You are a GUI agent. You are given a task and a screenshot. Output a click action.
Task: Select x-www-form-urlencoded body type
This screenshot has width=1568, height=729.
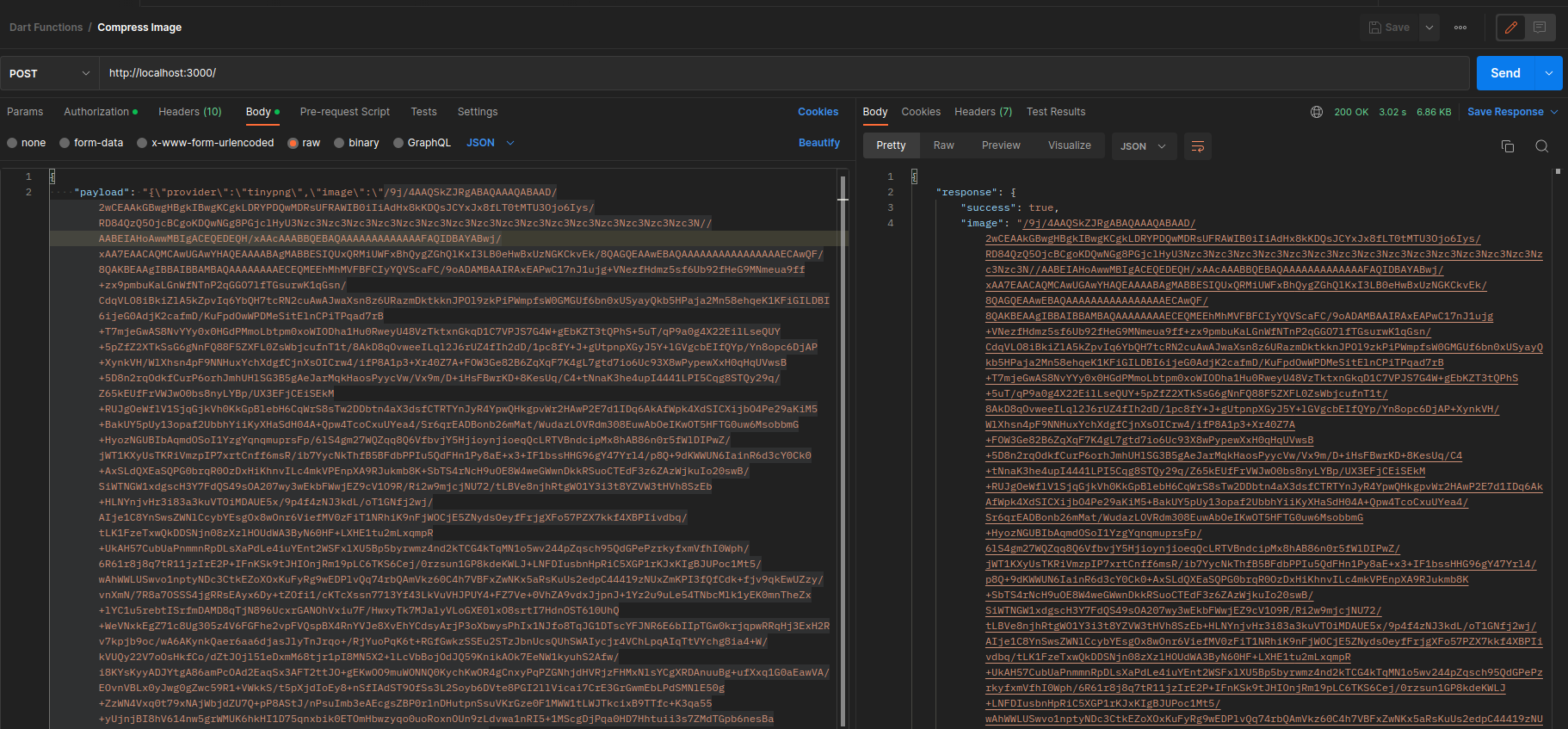pyautogui.click(x=206, y=143)
